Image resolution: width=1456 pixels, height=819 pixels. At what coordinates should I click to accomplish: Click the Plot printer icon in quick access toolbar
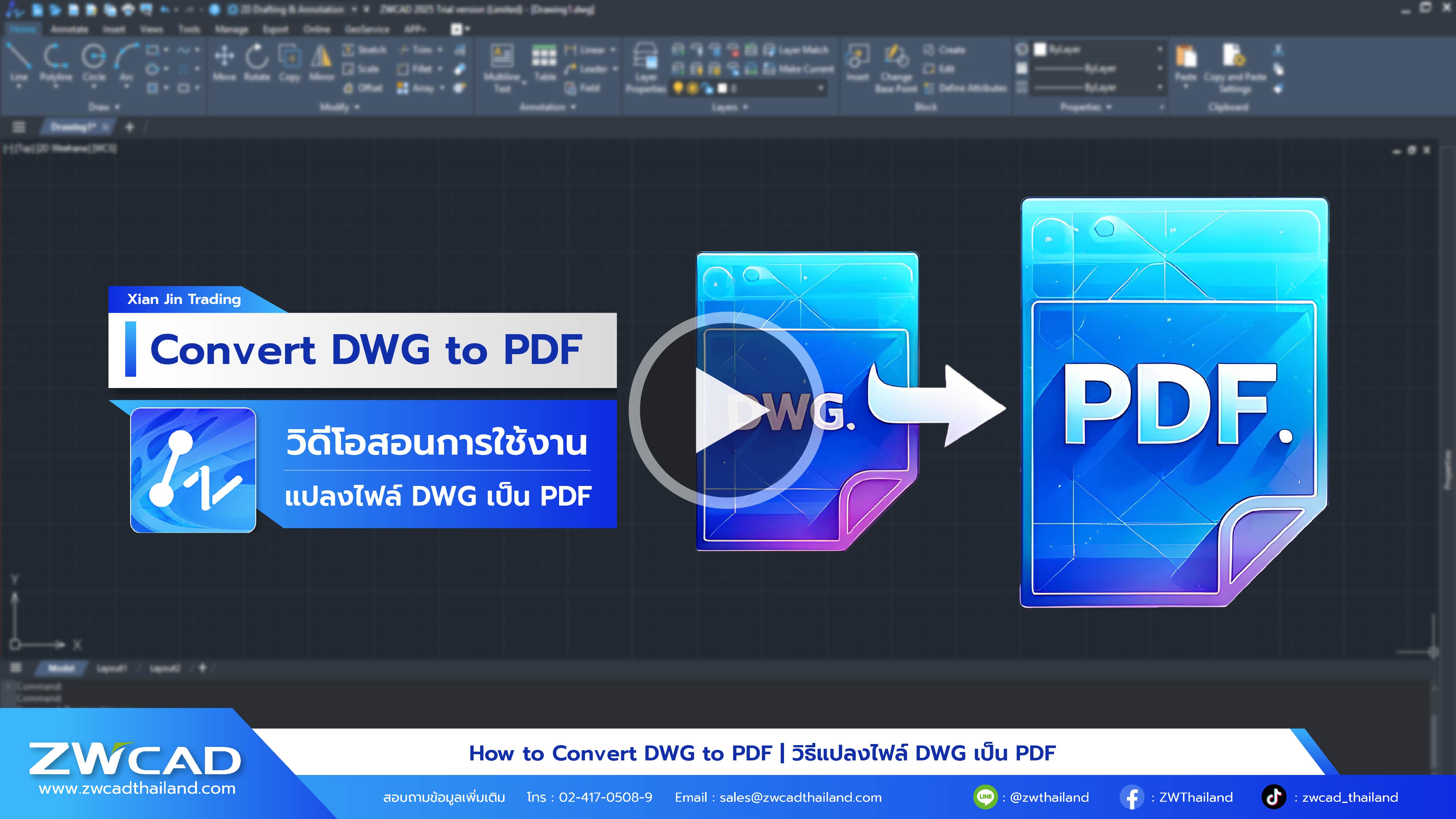point(129,9)
